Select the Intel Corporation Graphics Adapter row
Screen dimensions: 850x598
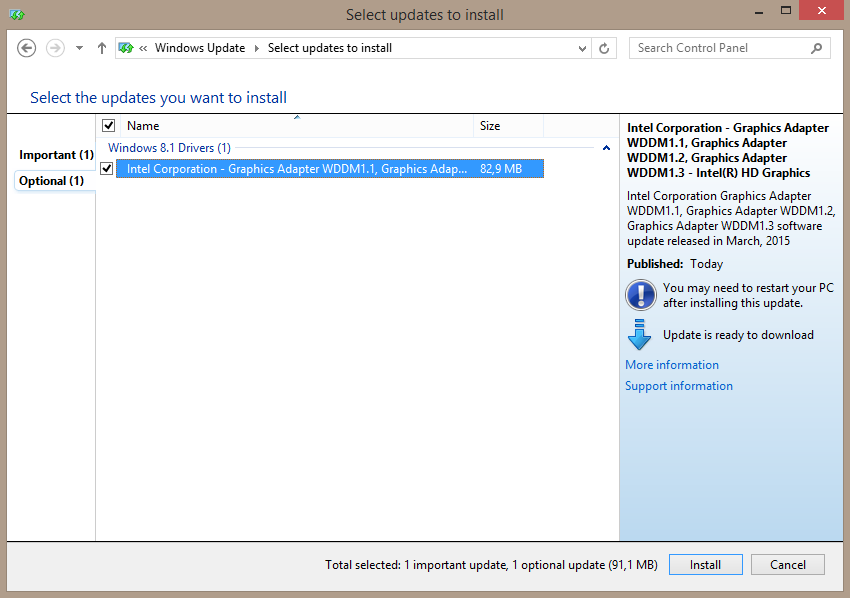(330, 169)
